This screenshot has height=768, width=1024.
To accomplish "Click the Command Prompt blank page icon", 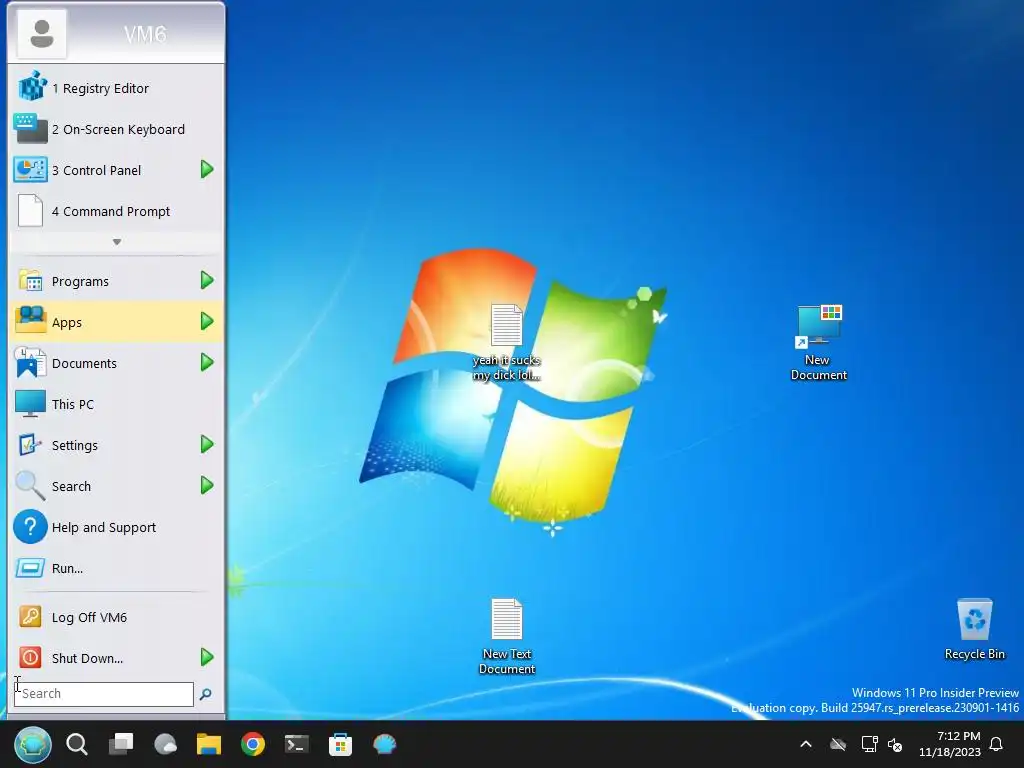I will coord(30,211).
